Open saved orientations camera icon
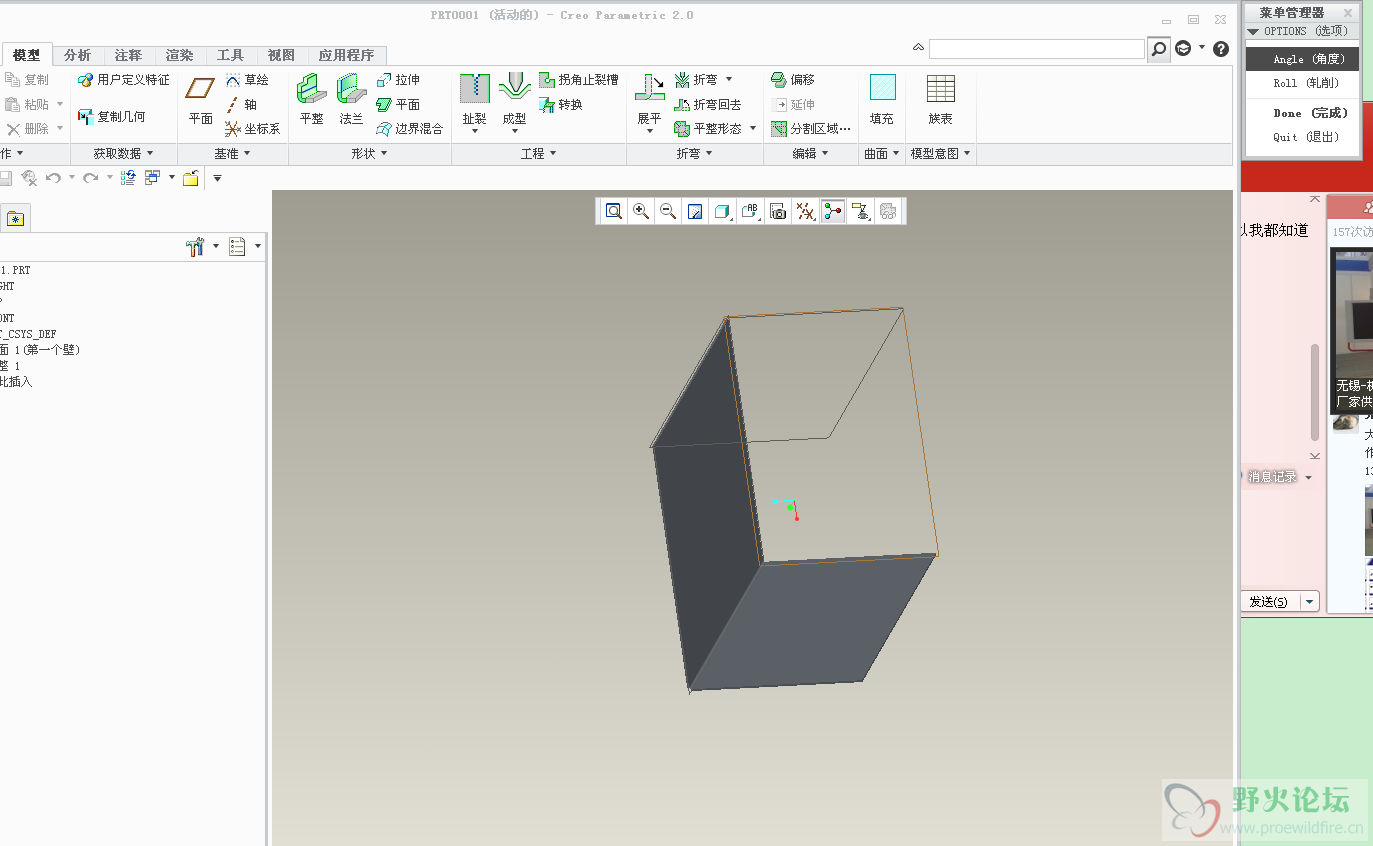1373x846 pixels. click(x=777, y=211)
